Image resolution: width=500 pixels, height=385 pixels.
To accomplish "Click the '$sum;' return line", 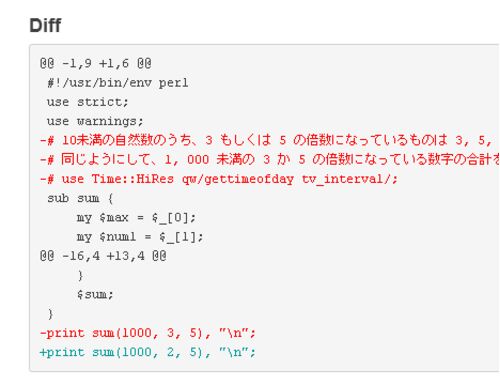I will [x=95, y=295].
